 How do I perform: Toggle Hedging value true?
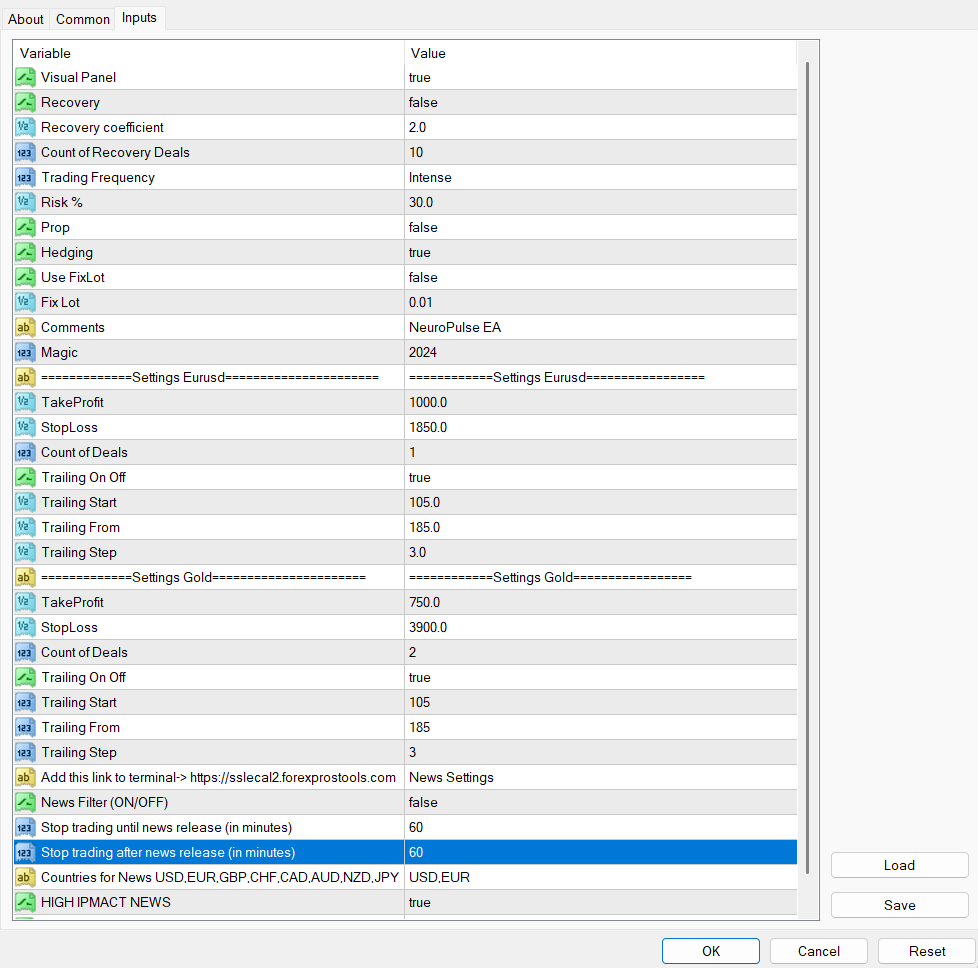601,252
